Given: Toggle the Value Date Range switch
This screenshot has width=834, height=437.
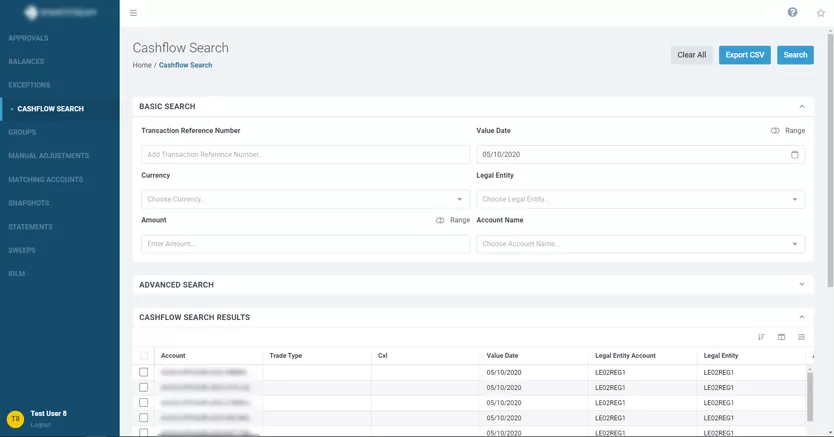Looking at the screenshot, I should (x=775, y=131).
